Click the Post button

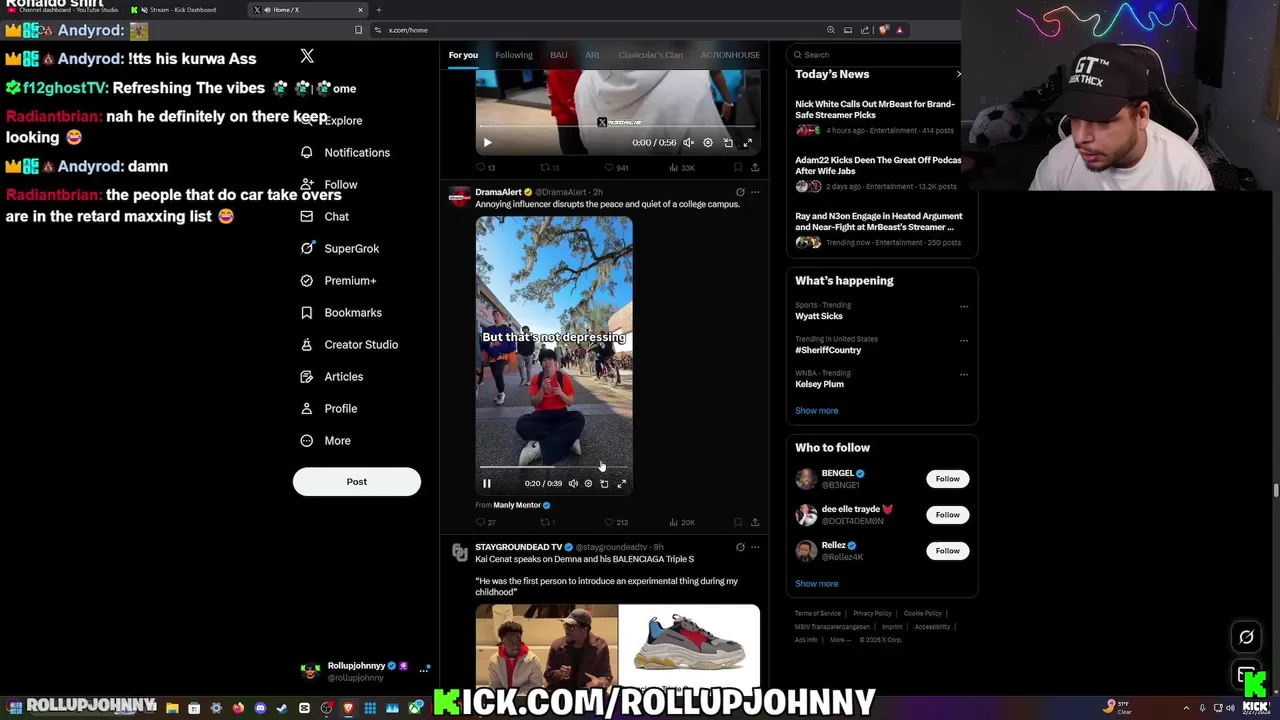point(357,482)
